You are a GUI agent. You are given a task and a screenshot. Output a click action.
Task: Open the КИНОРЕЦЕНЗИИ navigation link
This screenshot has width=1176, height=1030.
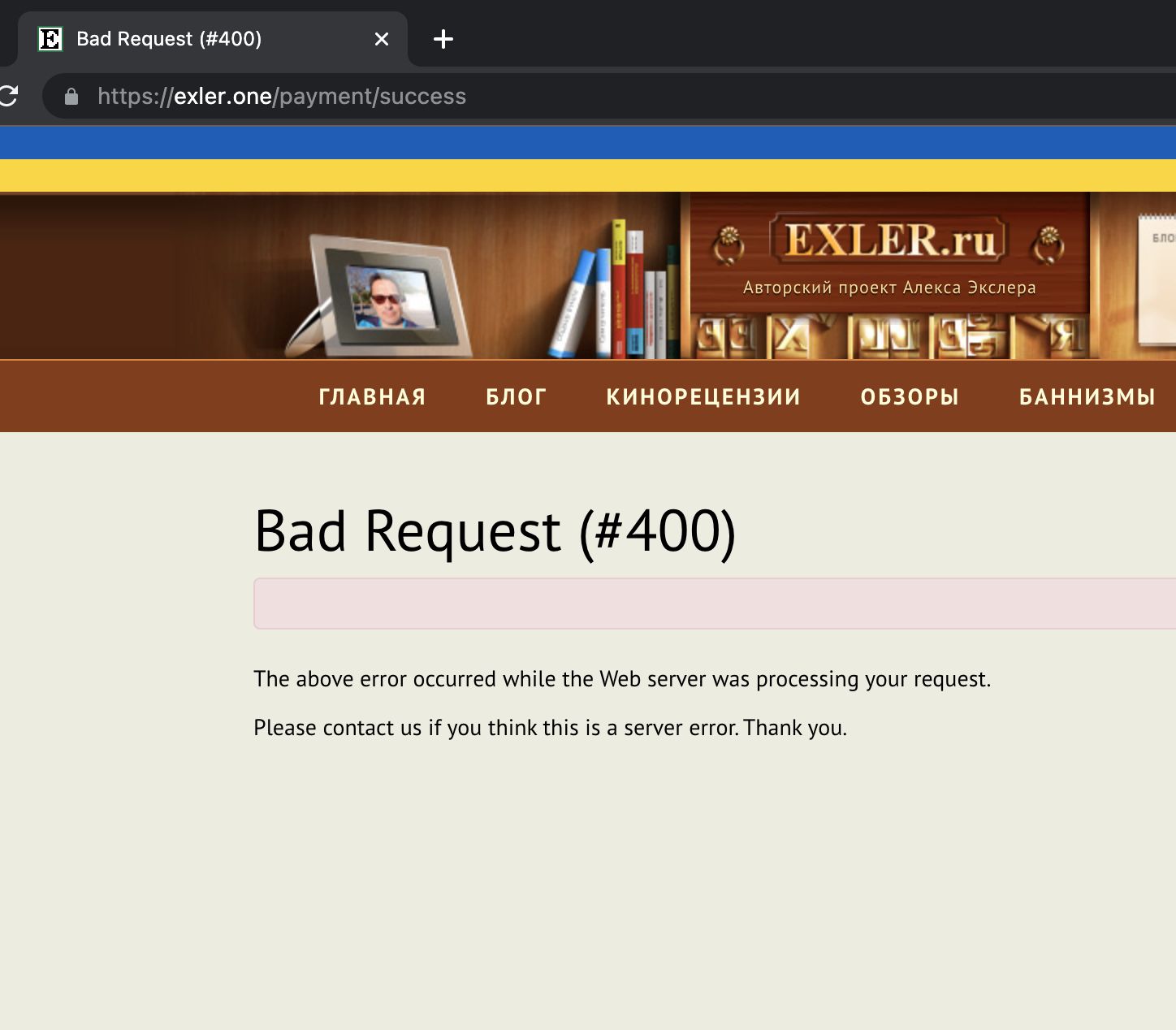pos(703,396)
